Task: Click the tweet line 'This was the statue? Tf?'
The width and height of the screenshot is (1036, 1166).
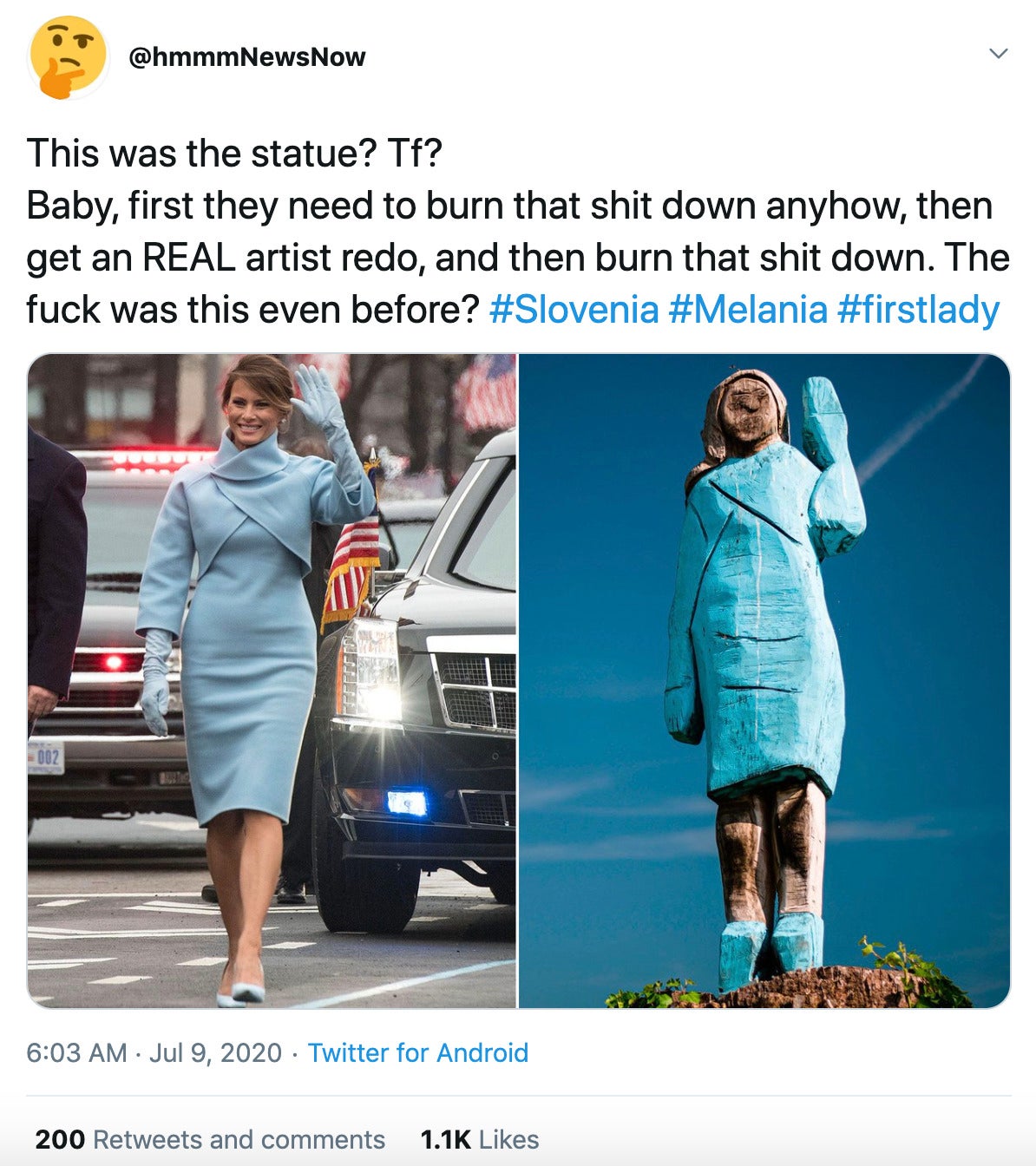Action: coord(234,154)
